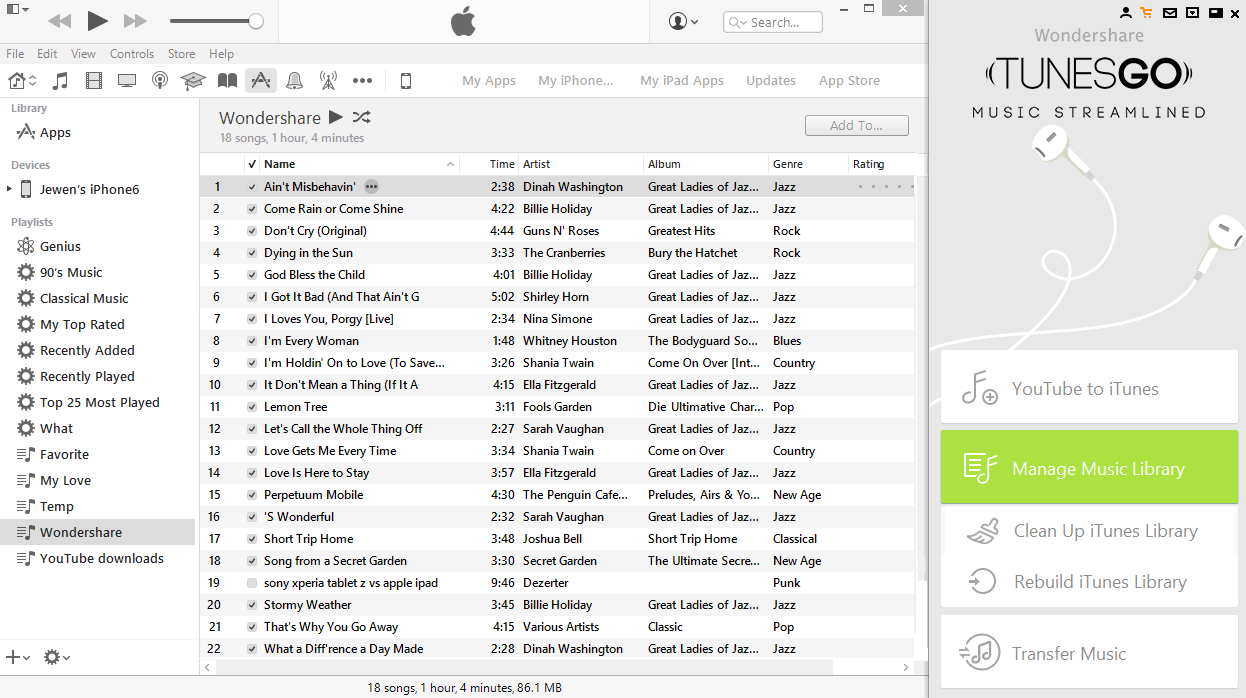Play the Wondershare playlist
This screenshot has width=1246, height=698.
click(x=336, y=117)
